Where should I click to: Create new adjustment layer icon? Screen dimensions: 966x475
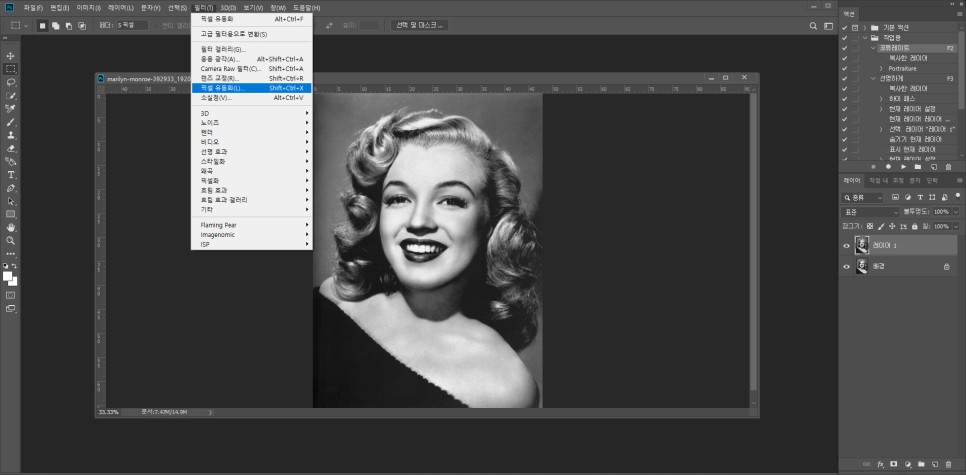907,463
